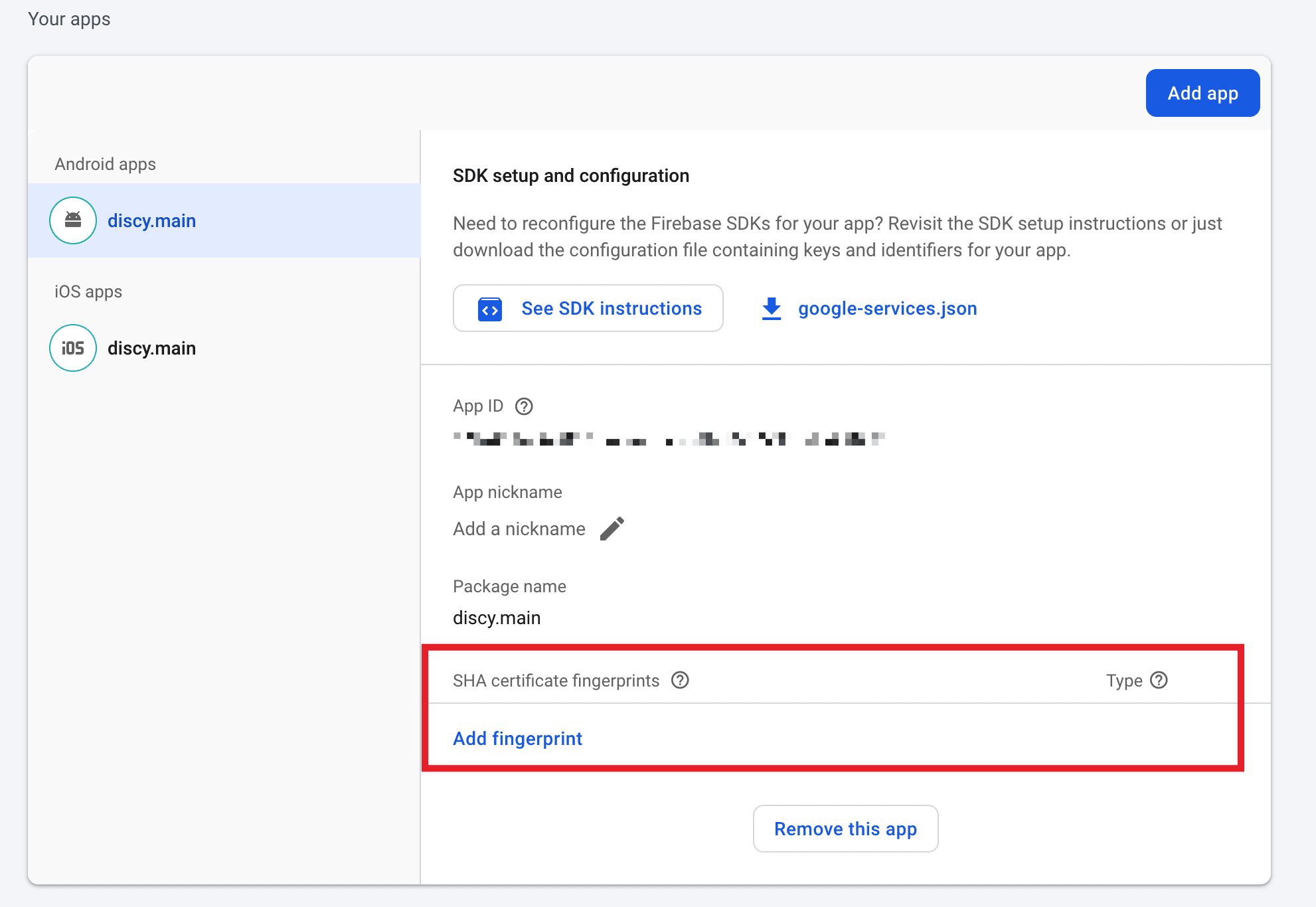1316x907 pixels.
Task: Select the iOS discy.main app entry
Action: [x=151, y=347]
